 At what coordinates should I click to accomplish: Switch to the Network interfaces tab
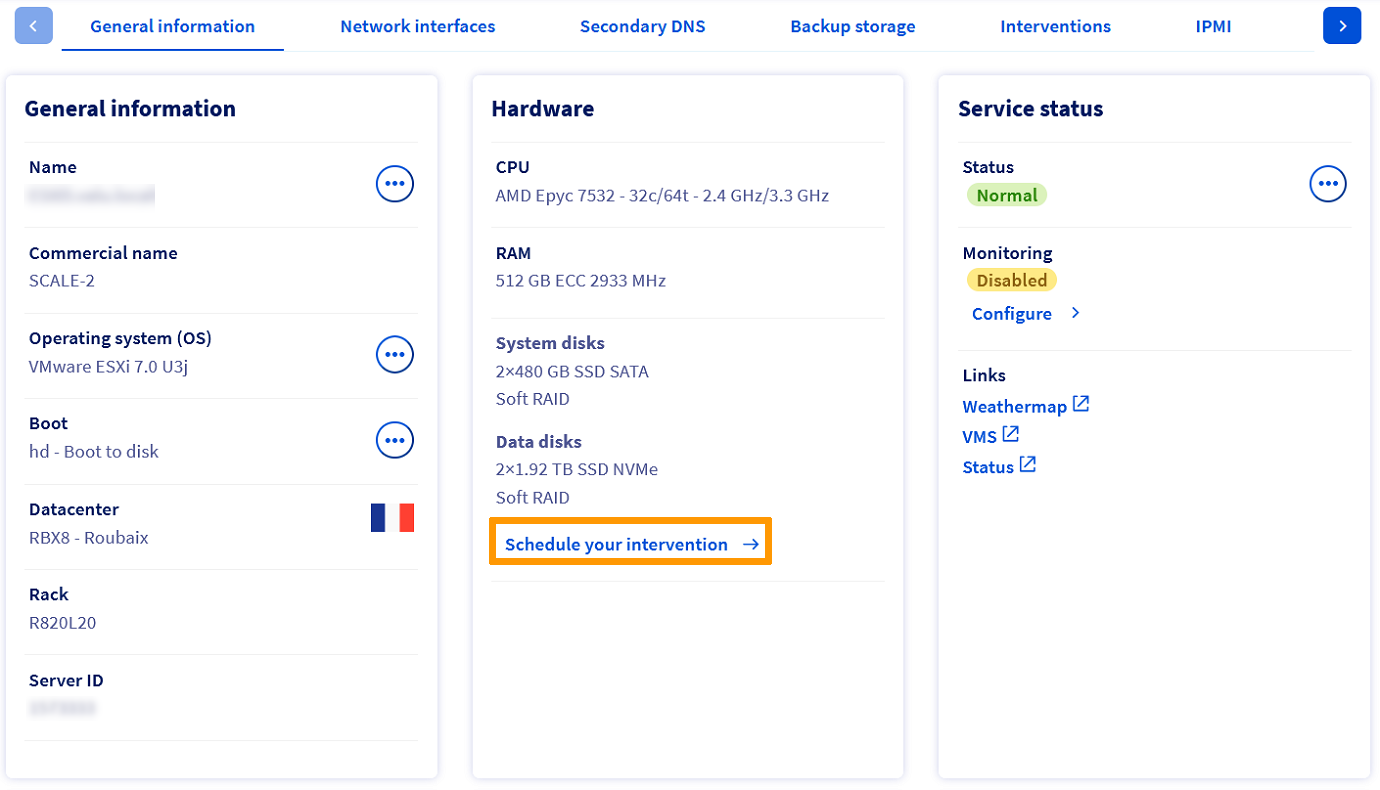point(417,26)
